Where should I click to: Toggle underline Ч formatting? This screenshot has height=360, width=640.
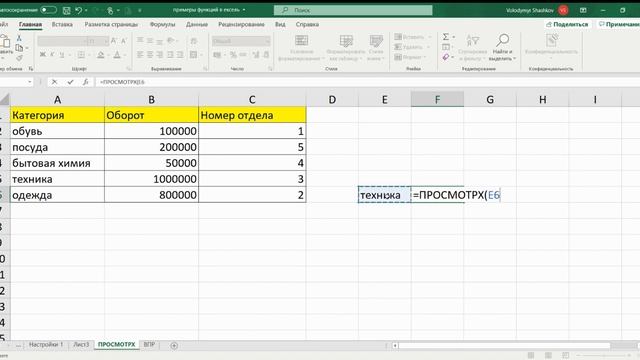click(62, 55)
